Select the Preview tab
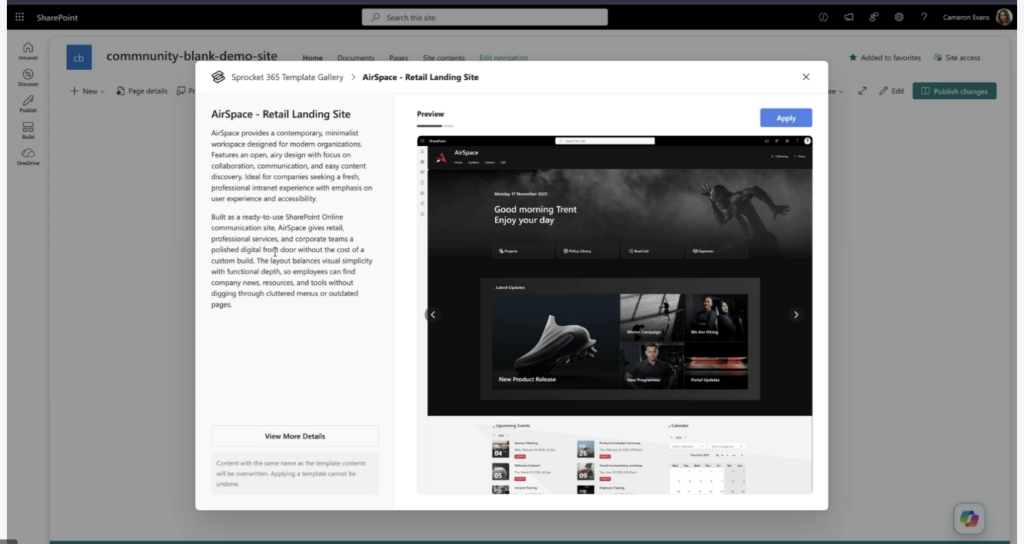 click(430, 114)
